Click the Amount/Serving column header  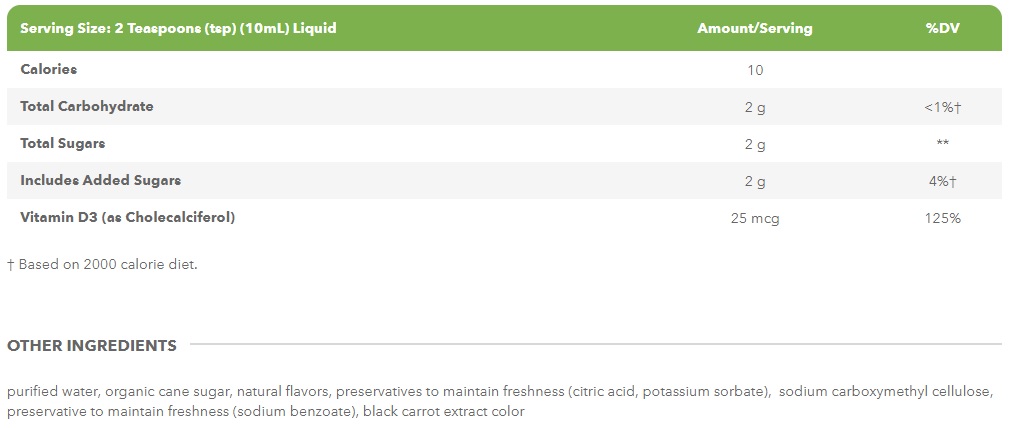pos(754,28)
